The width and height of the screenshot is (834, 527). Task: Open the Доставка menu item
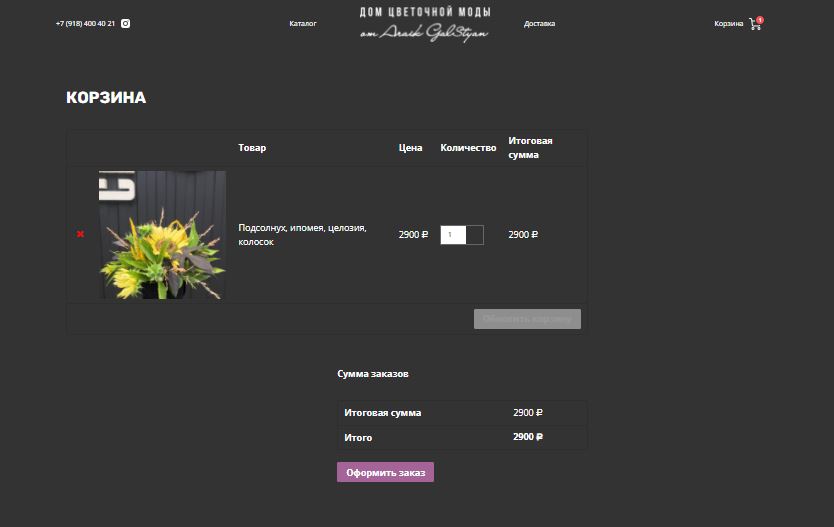click(539, 23)
